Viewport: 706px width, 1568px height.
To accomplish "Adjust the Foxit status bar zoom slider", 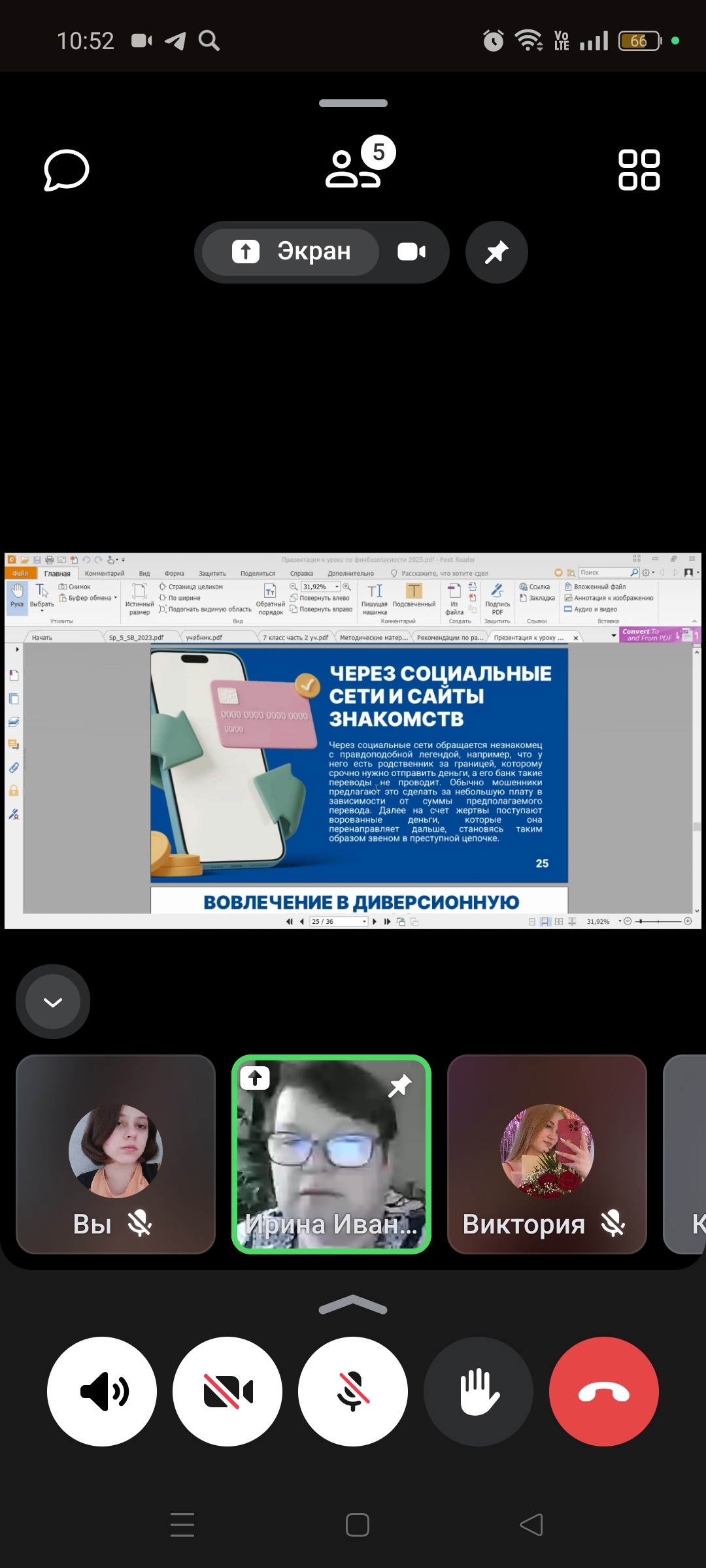I will (658, 921).
